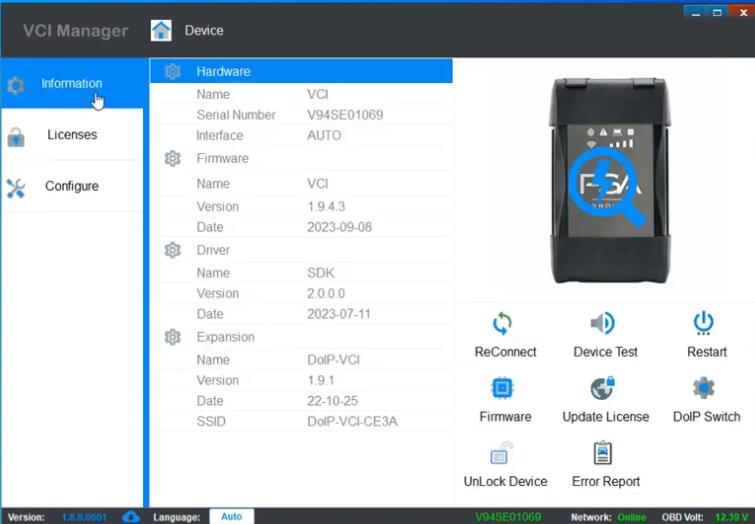Click the ReConnect label
Viewport: 755px width, 524px height.
tap(505, 352)
